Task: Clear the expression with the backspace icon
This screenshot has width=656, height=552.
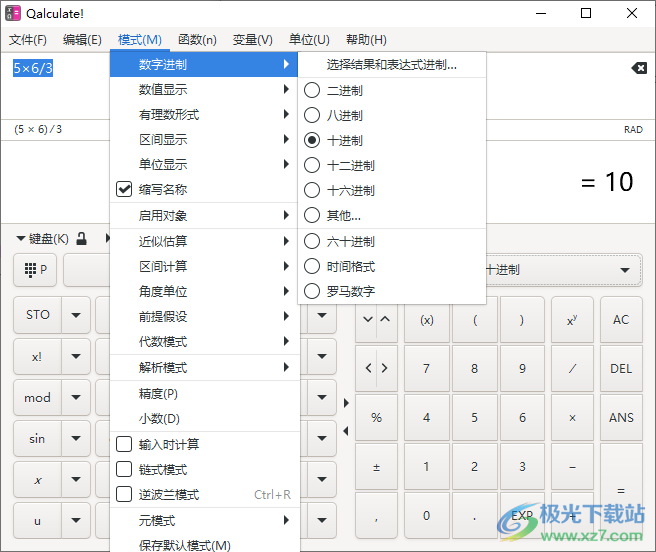Action: click(639, 68)
